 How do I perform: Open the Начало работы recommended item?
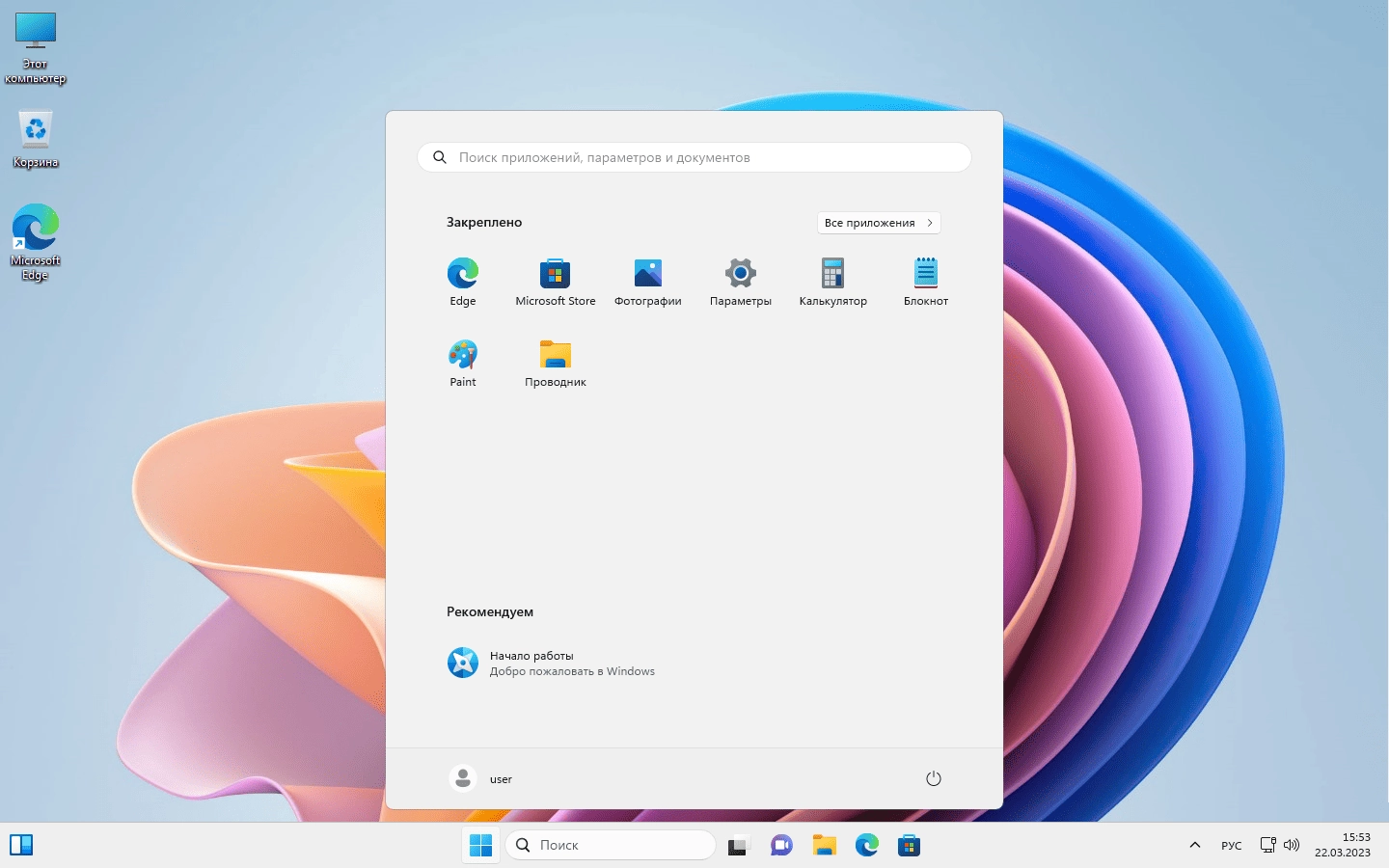pyautogui.click(x=552, y=664)
